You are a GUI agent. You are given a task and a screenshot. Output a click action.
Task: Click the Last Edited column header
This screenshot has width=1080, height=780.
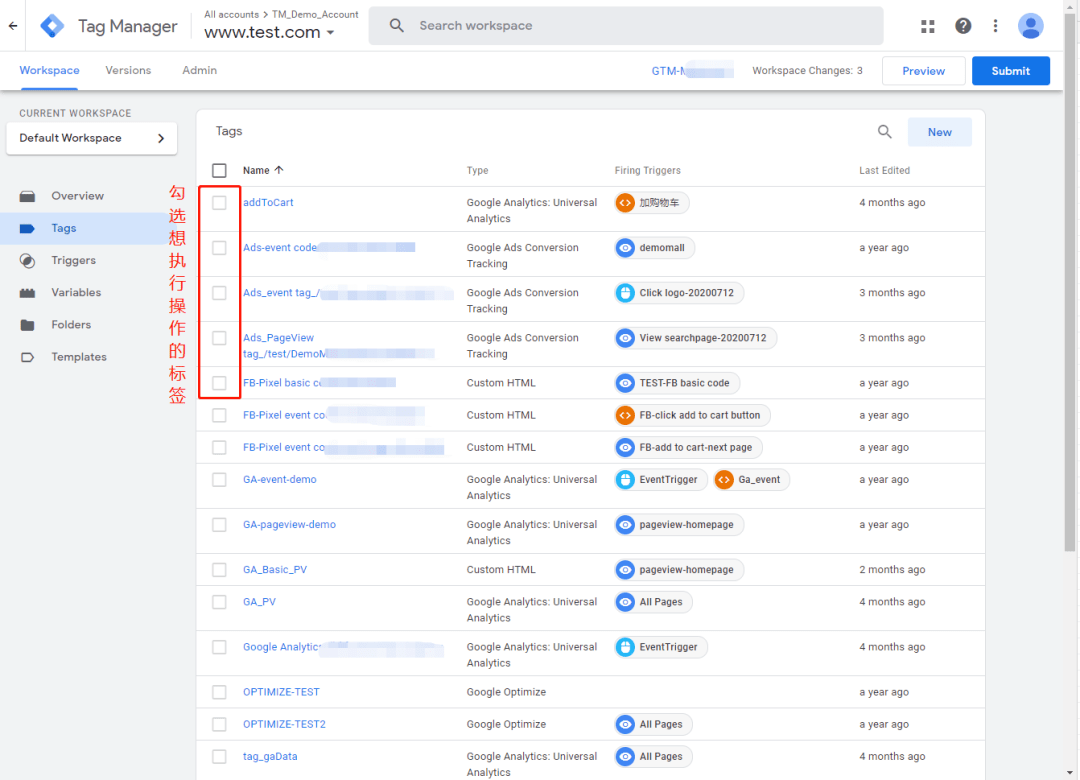pos(884,170)
